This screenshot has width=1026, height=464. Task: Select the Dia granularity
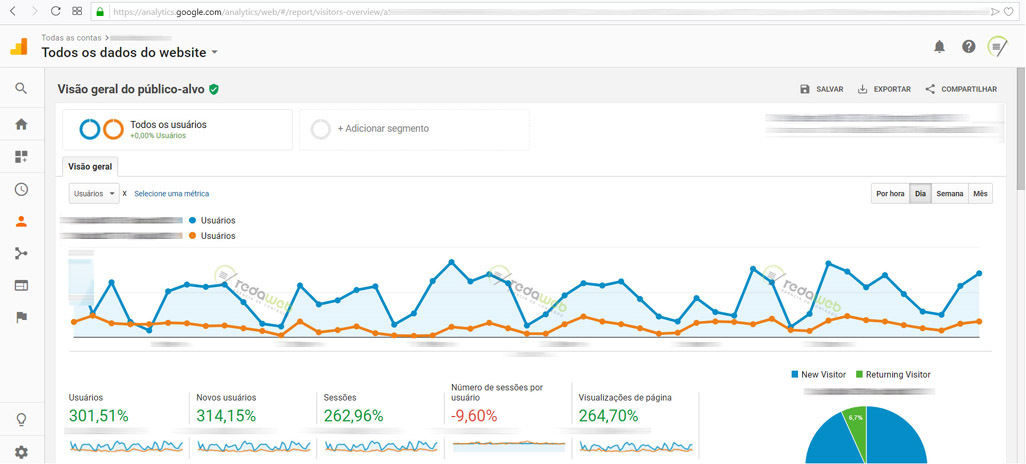(920, 194)
